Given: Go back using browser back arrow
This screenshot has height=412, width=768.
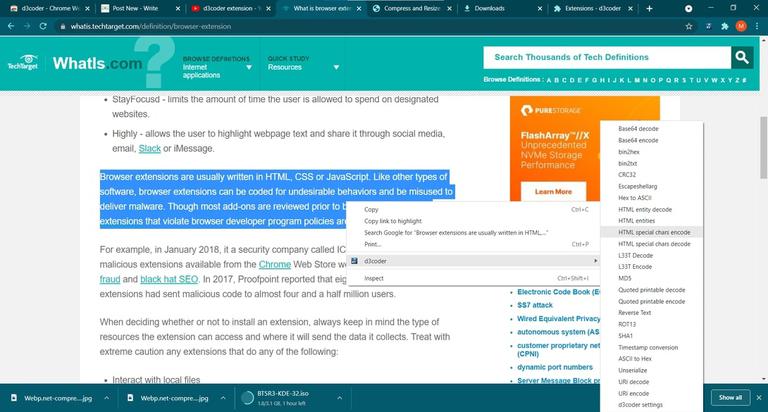Looking at the screenshot, I should point(11,26).
